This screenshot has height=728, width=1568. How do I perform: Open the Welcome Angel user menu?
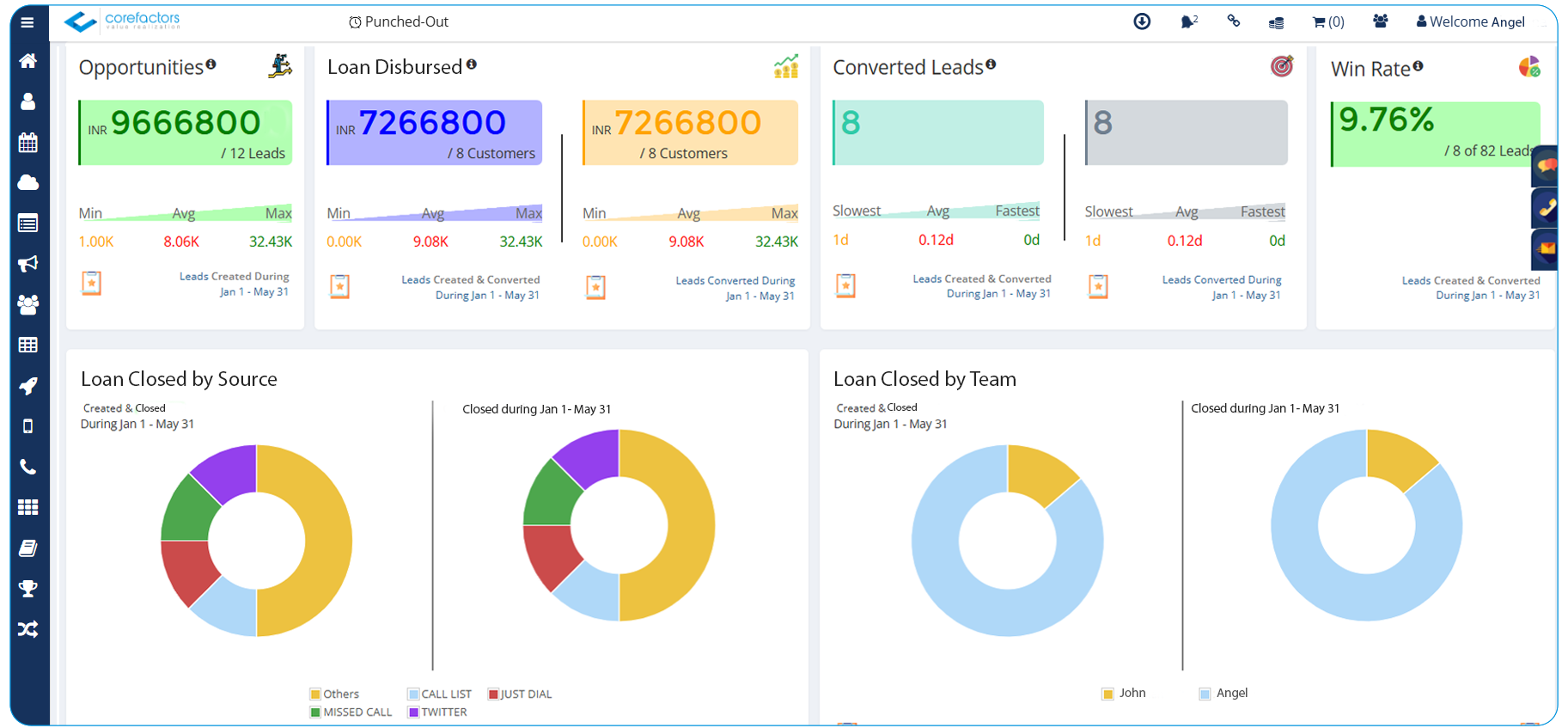click(1471, 21)
